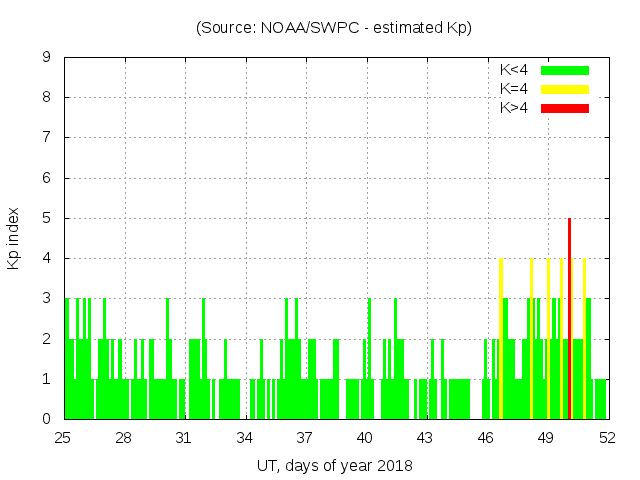The image size is (640, 480).
Task: Click the K=4 legend label text
Action: pos(514,89)
